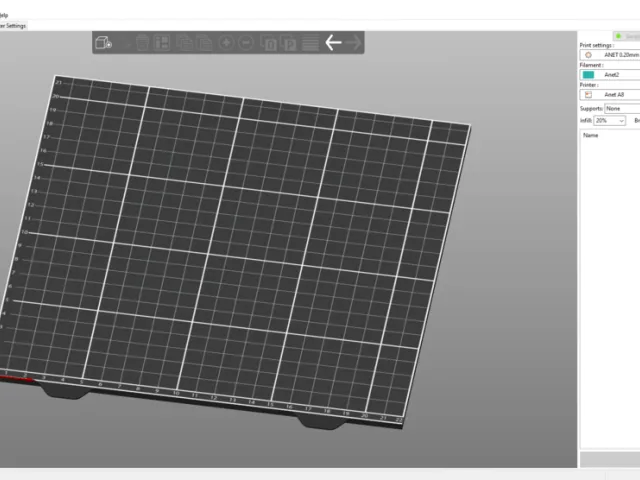Switch to the Printer Settings tab

[x=13, y=26]
